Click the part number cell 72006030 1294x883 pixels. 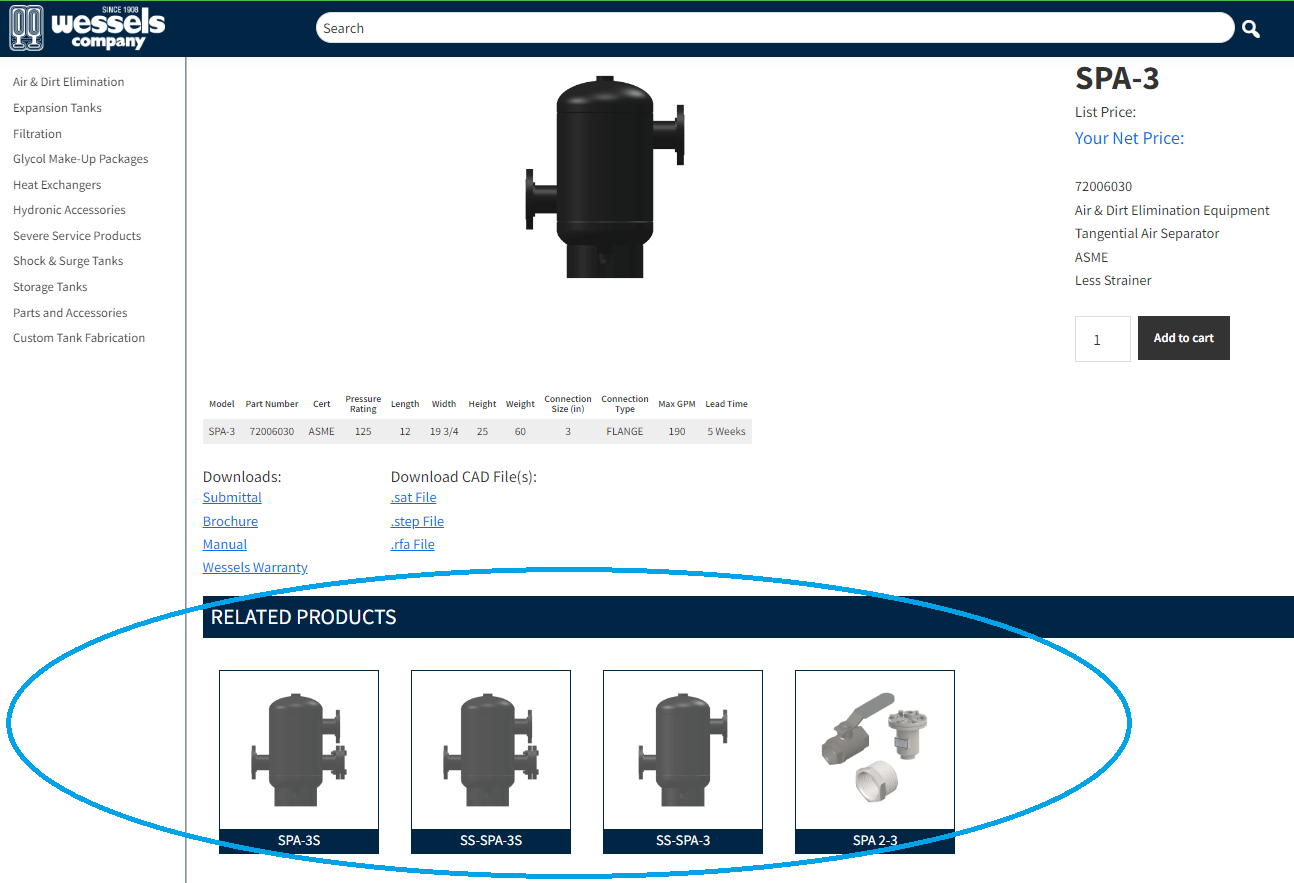pyautogui.click(x=272, y=432)
